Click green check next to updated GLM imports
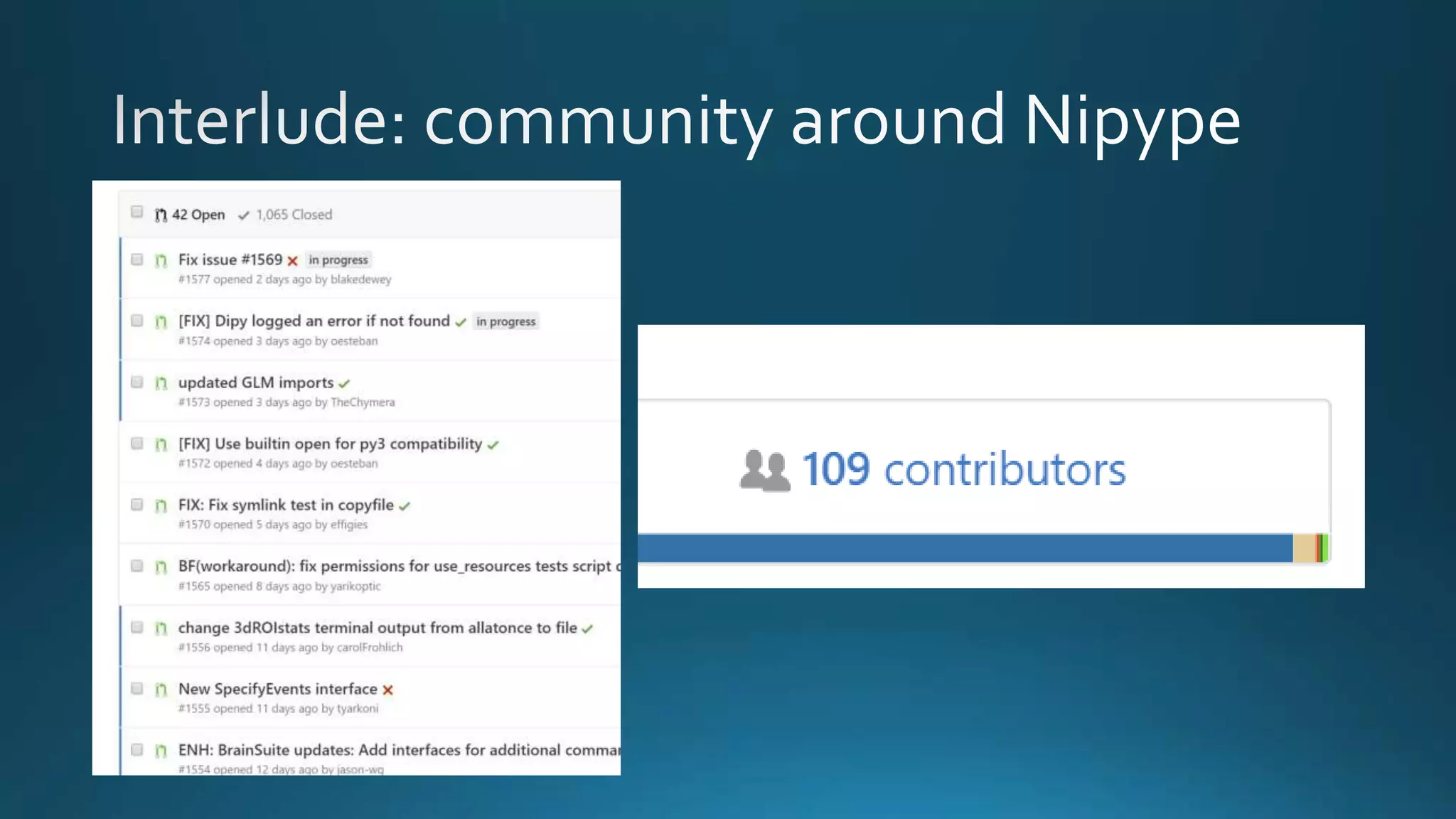The image size is (1456, 819). coord(344,384)
